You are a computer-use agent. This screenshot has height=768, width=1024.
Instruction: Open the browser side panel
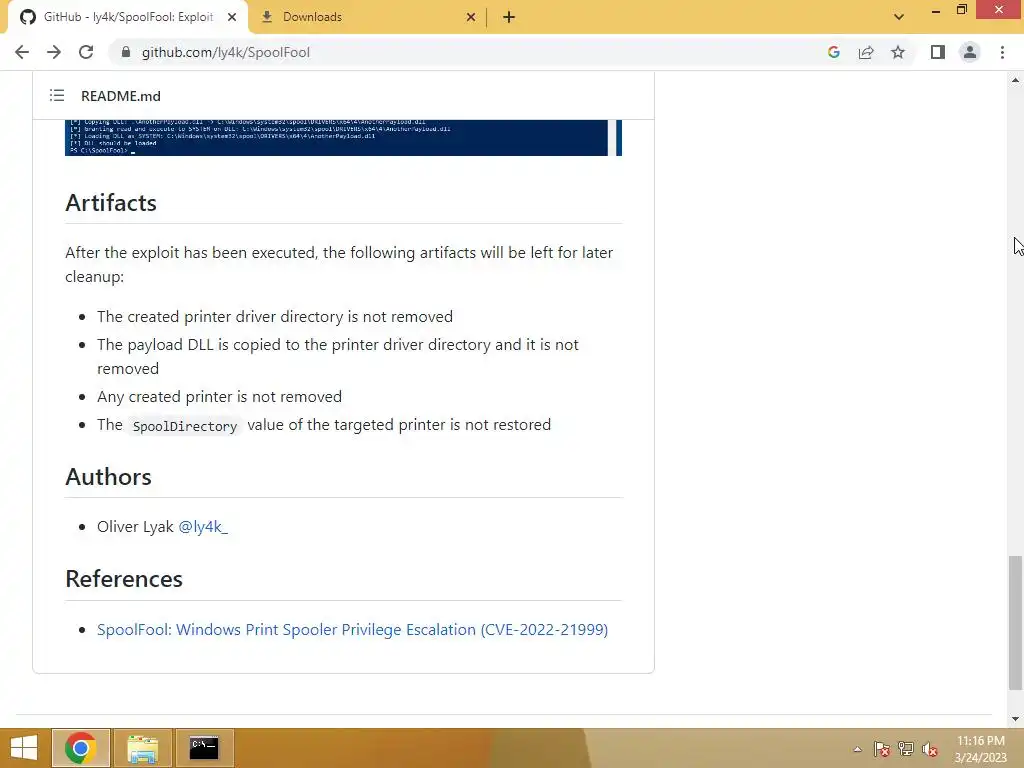point(938,52)
